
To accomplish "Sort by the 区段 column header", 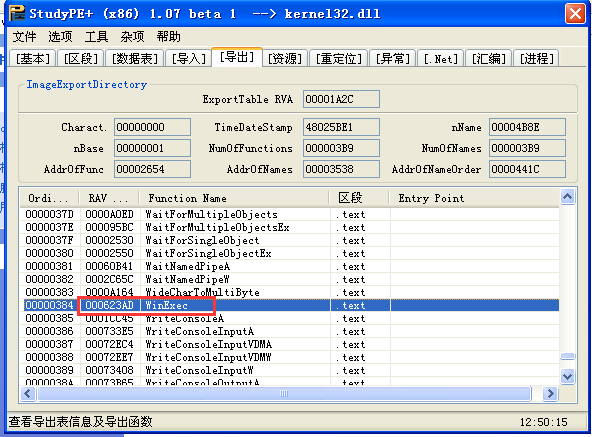I will point(359,198).
